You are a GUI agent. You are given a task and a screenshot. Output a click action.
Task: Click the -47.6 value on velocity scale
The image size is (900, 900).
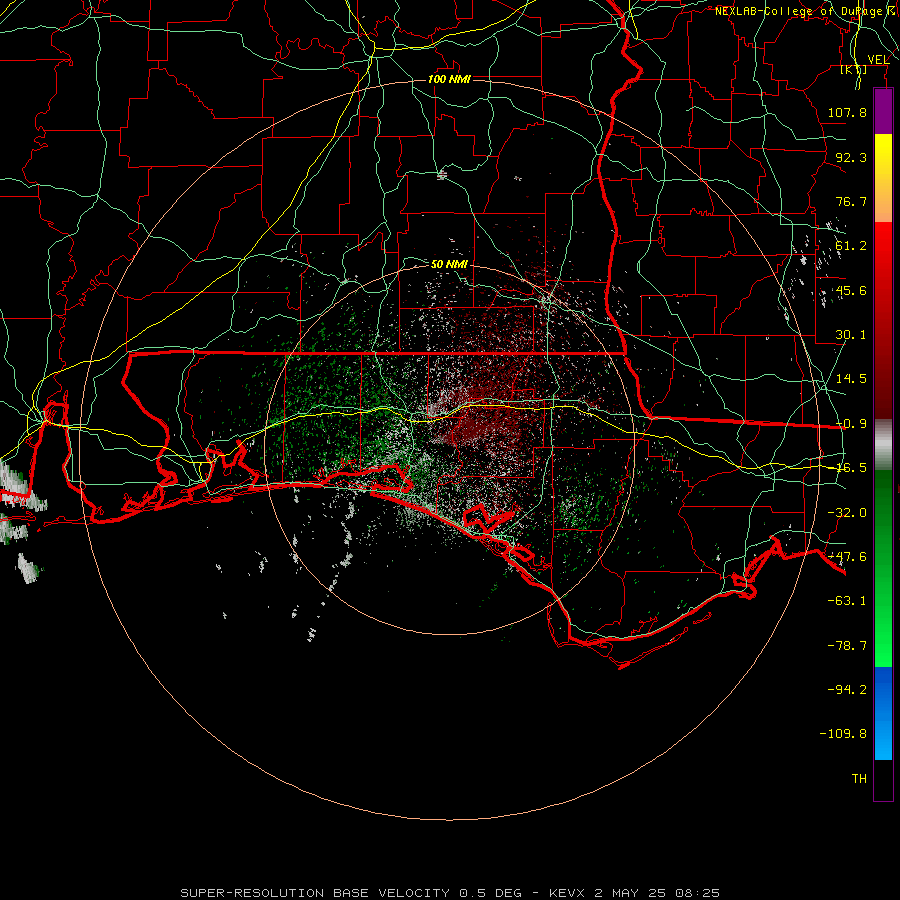(x=847, y=557)
